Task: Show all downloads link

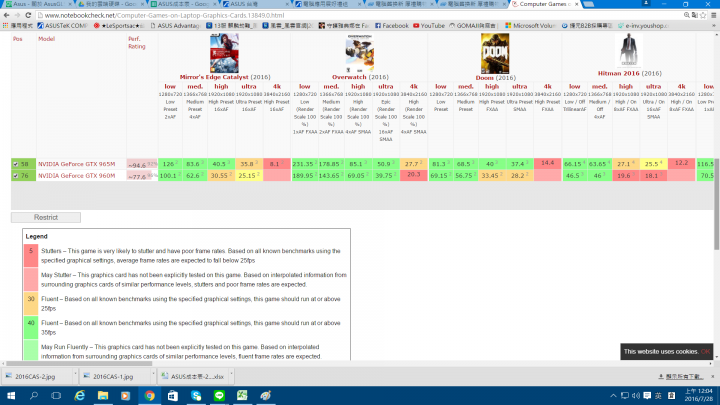Action: pos(681,377)
